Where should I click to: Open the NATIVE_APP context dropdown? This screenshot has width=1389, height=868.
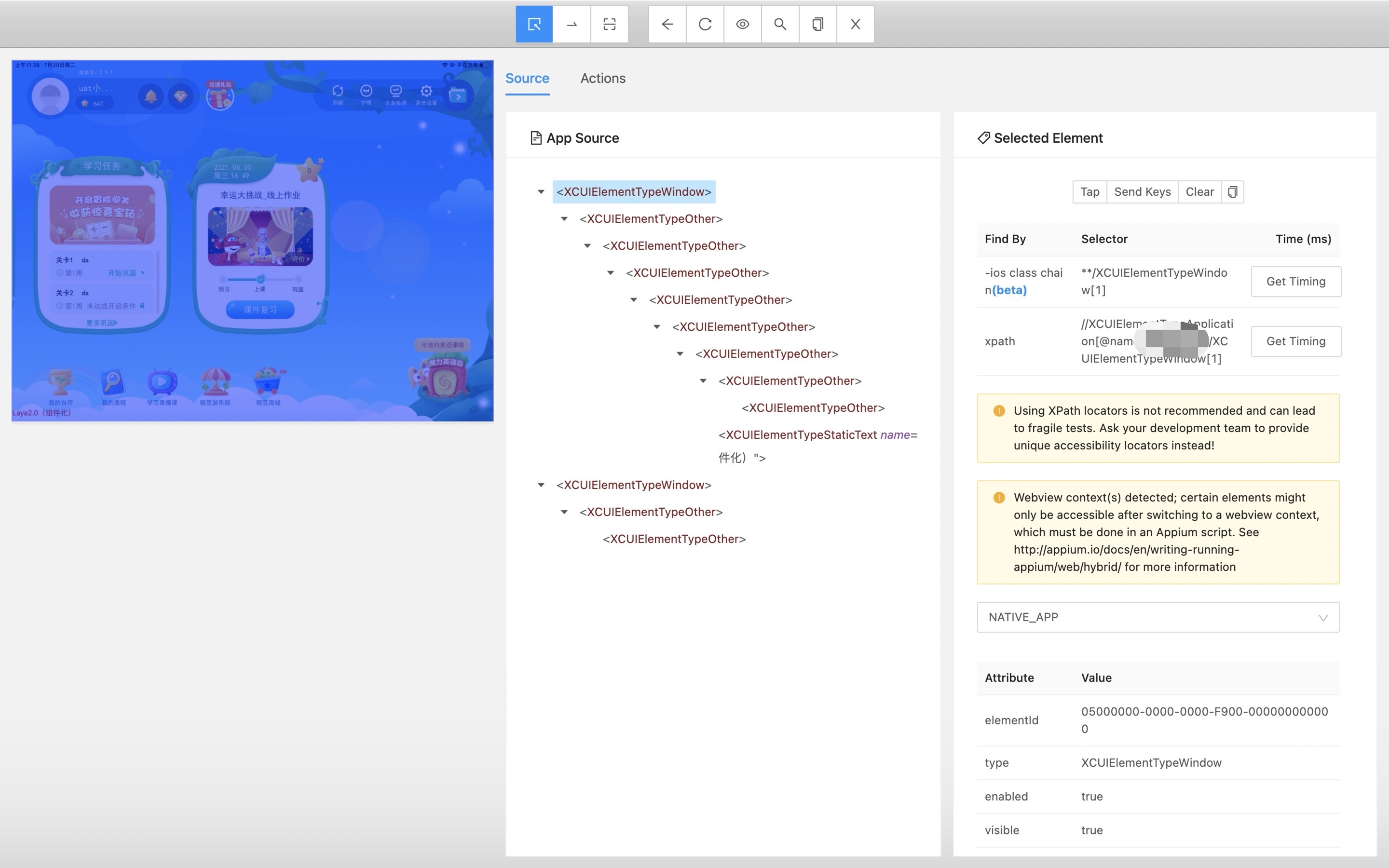pos(1157,617)
